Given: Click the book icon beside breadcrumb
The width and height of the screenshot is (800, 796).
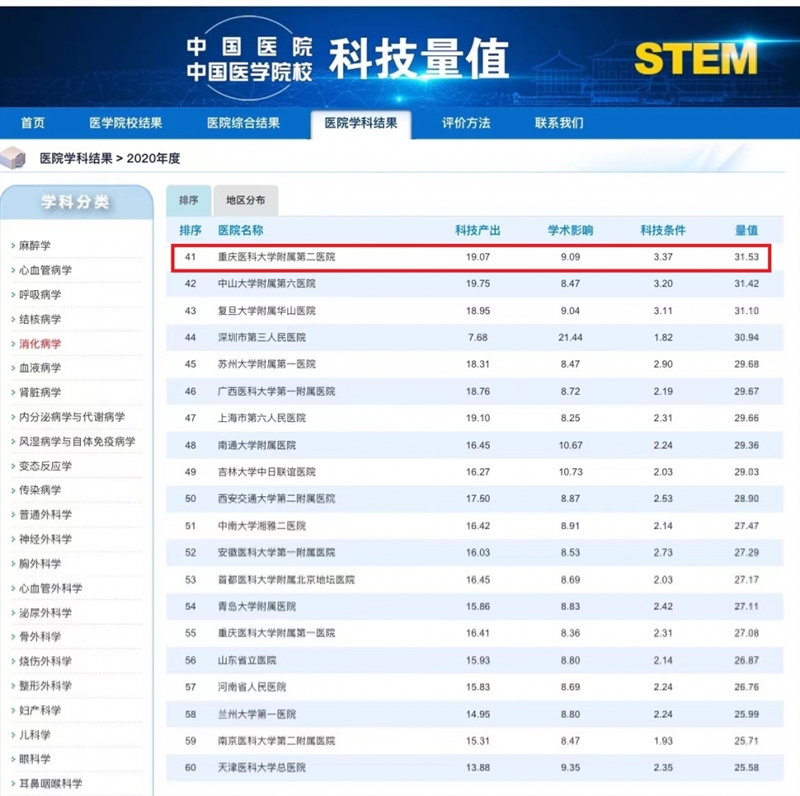Looking at the screenshot, I should (x=14, y=158).
